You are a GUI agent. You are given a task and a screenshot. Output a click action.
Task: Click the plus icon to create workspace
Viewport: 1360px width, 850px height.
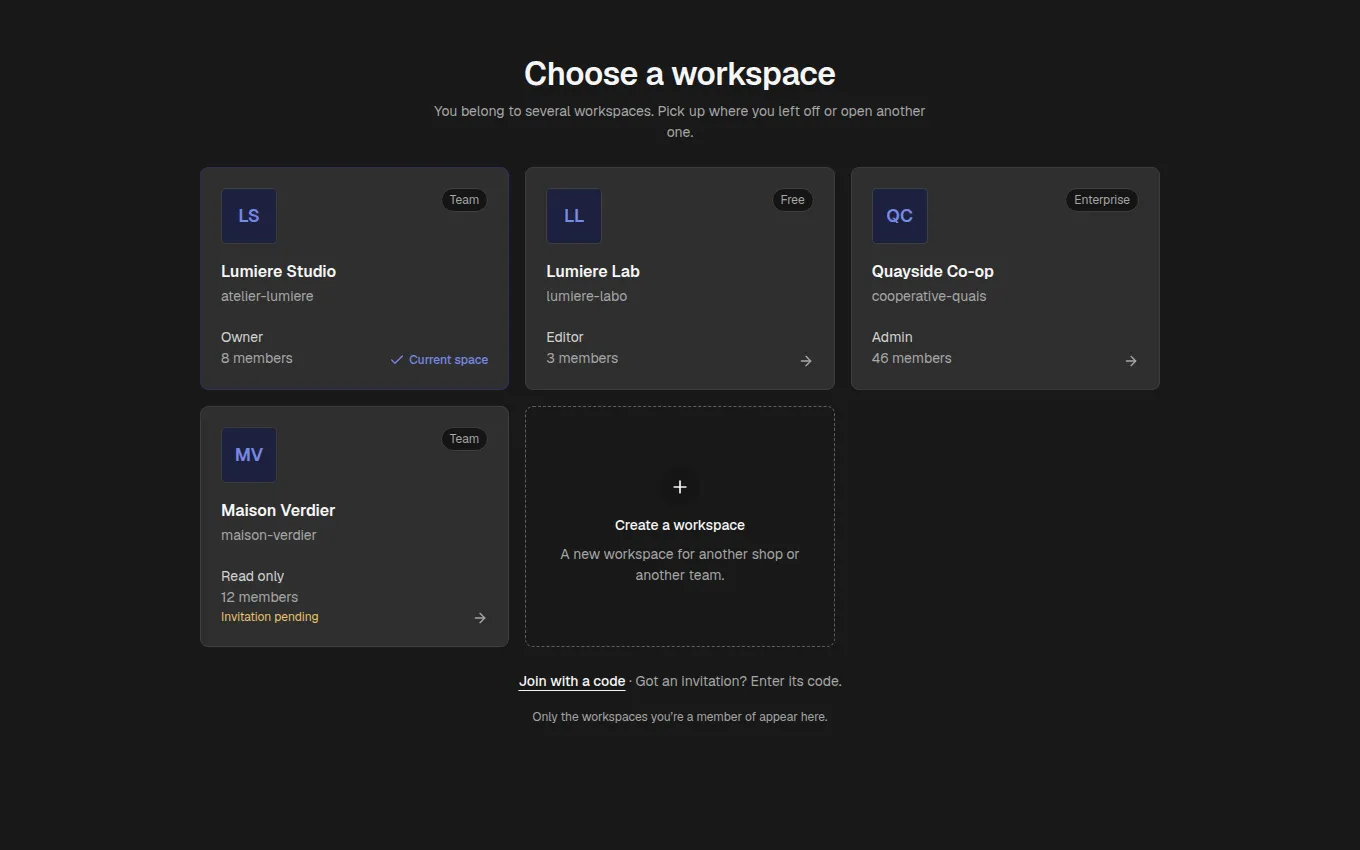click(680, 487)
